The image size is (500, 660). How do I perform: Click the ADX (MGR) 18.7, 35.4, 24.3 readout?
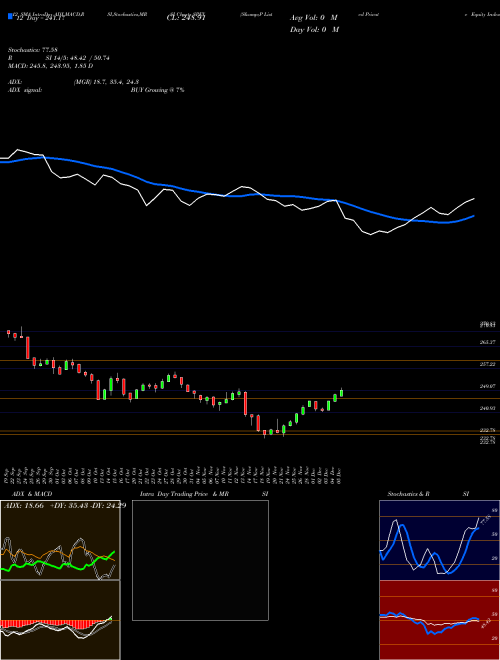[x=74, y=82]
